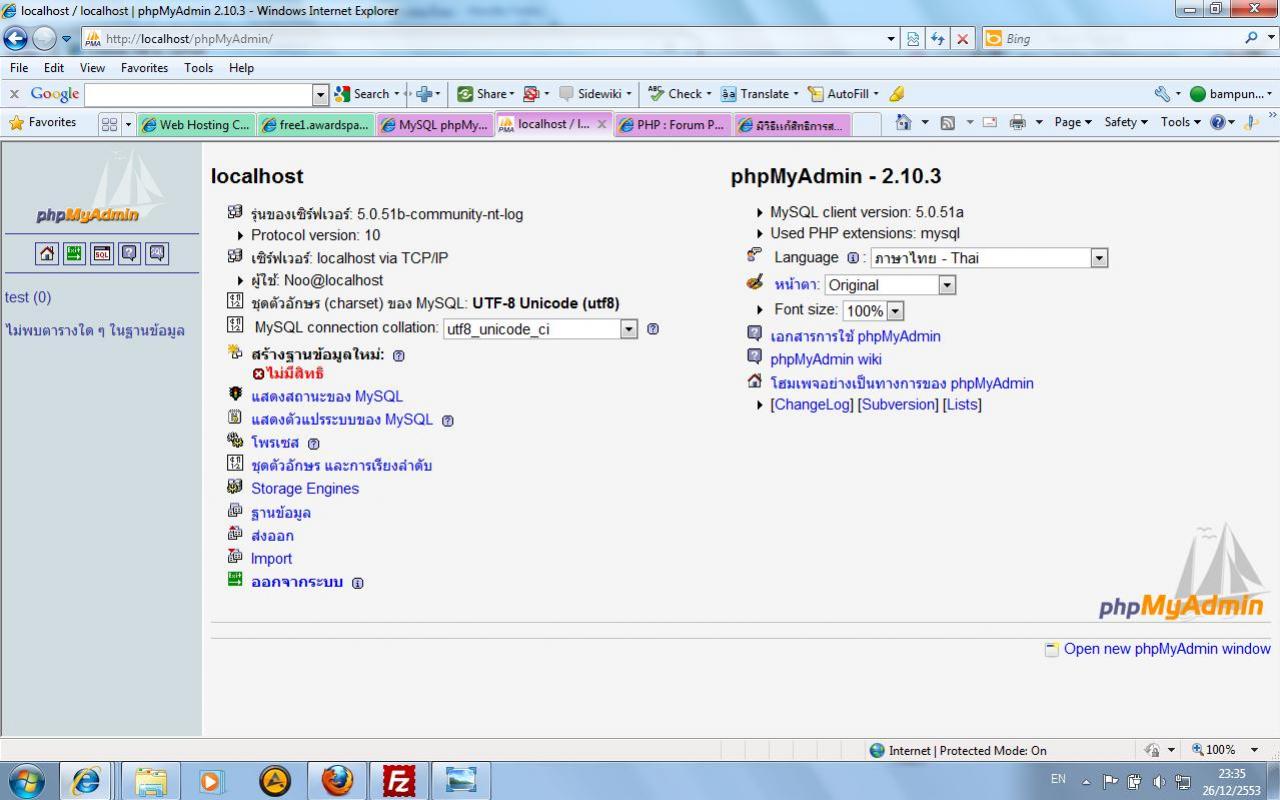Open the phpMyAdmin wiki link
Viewport: 1280px width, 800px height.
826,360
